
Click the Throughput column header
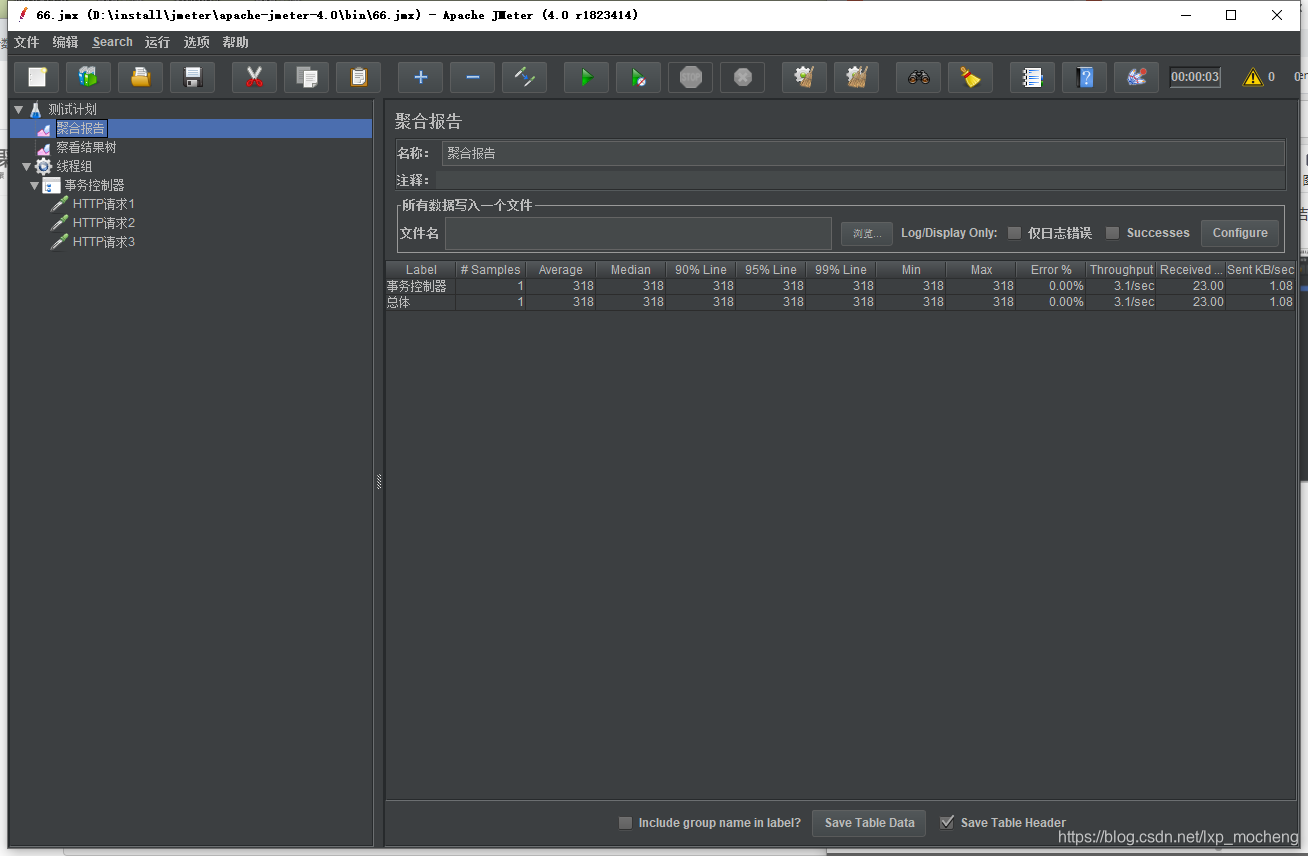pyautogui.click(x=1121, y=270)
